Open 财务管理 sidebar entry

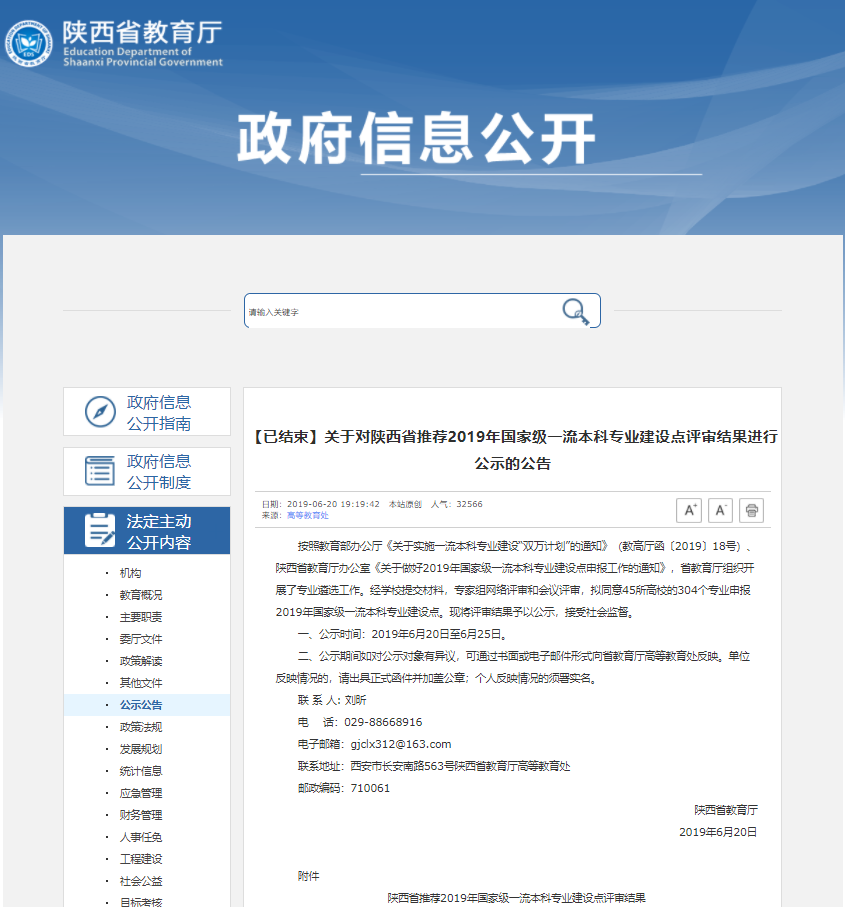pos(140,815)
